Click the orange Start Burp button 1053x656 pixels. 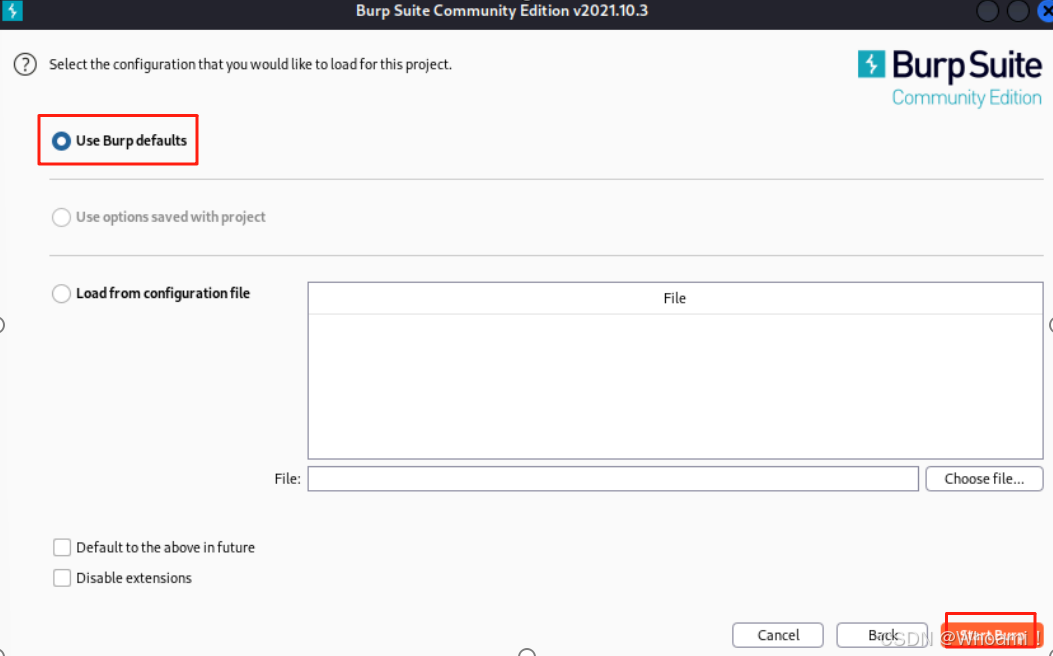coord(991,635)
